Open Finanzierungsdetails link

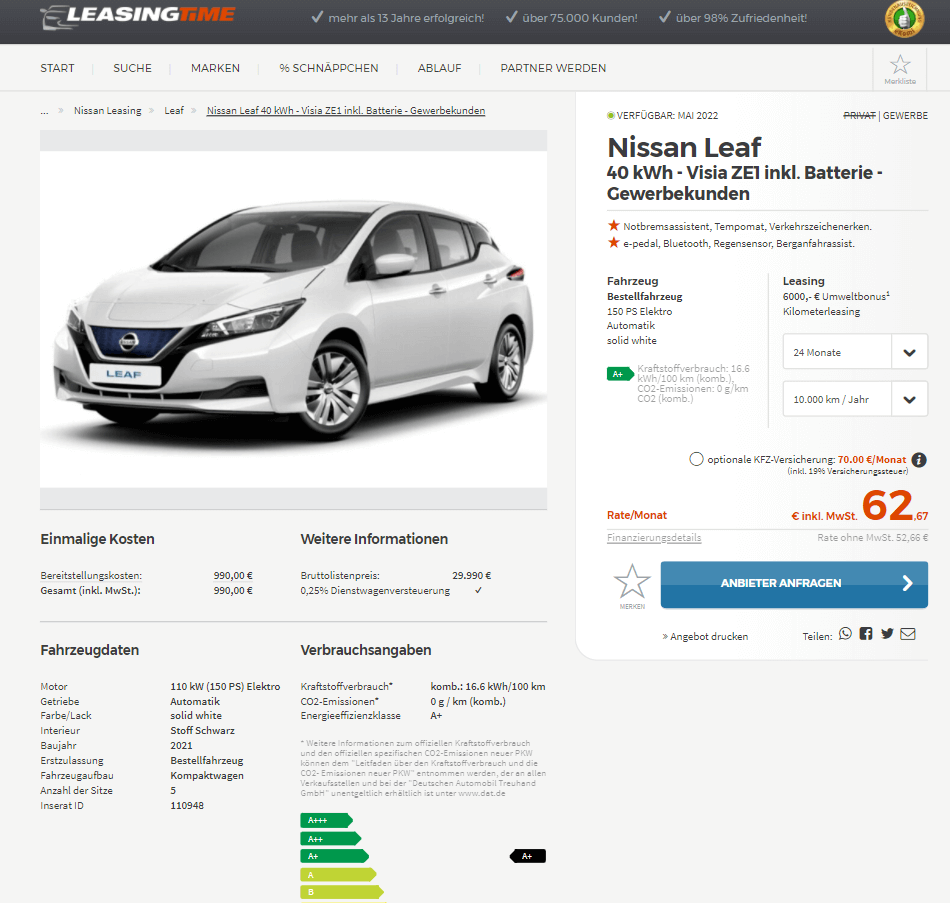click(x=654, y=538)
